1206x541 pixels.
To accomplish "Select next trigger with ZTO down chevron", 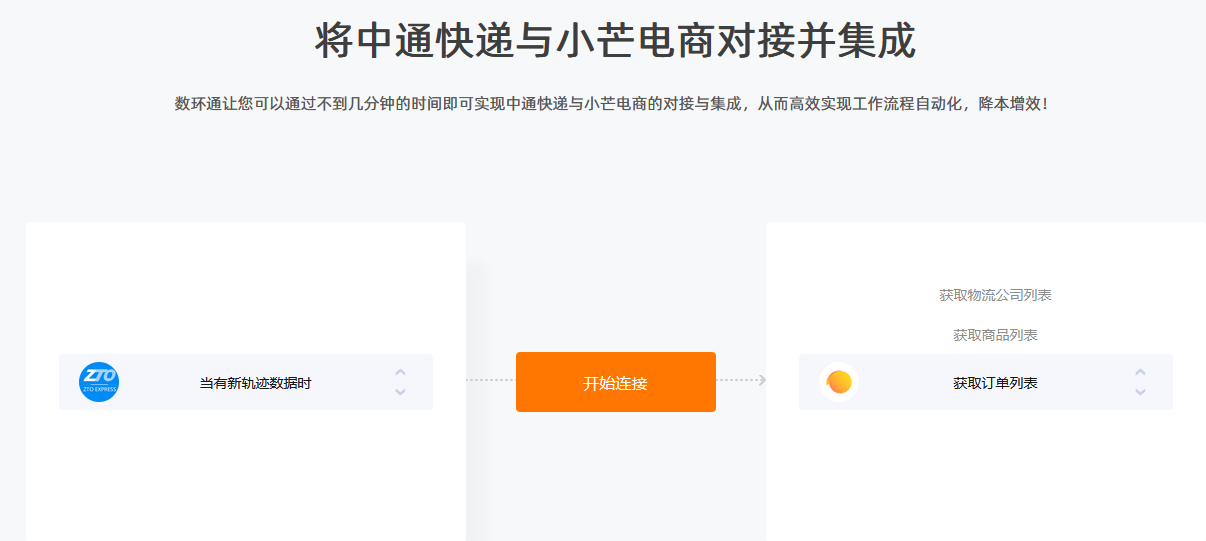I will 400,392.
